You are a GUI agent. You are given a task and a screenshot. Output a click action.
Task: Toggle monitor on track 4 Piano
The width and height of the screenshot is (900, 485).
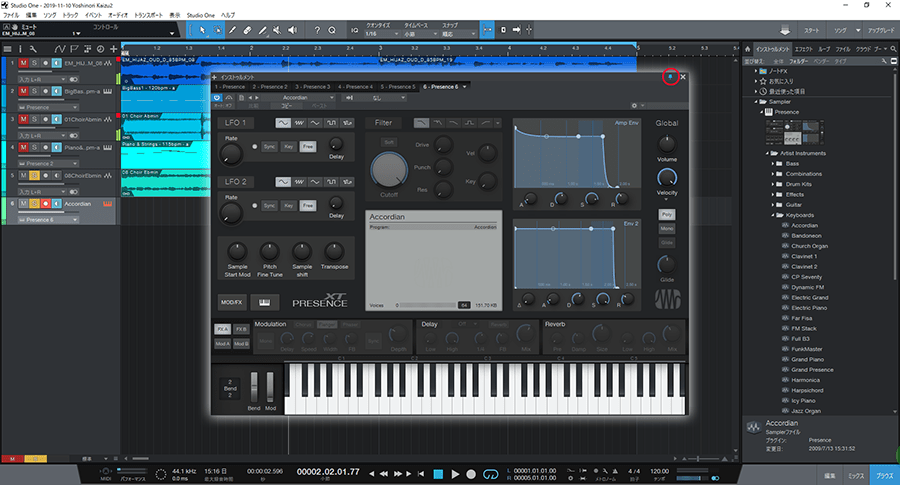[56, 147]
